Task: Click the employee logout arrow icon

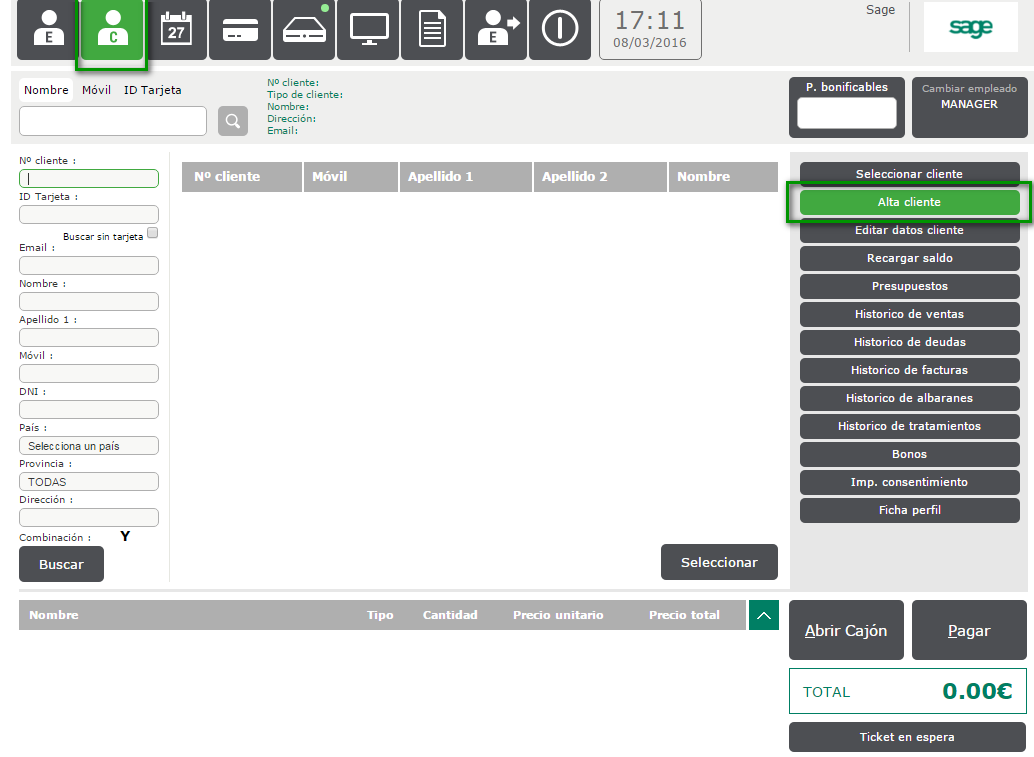Action: click(x=496, y=31)
